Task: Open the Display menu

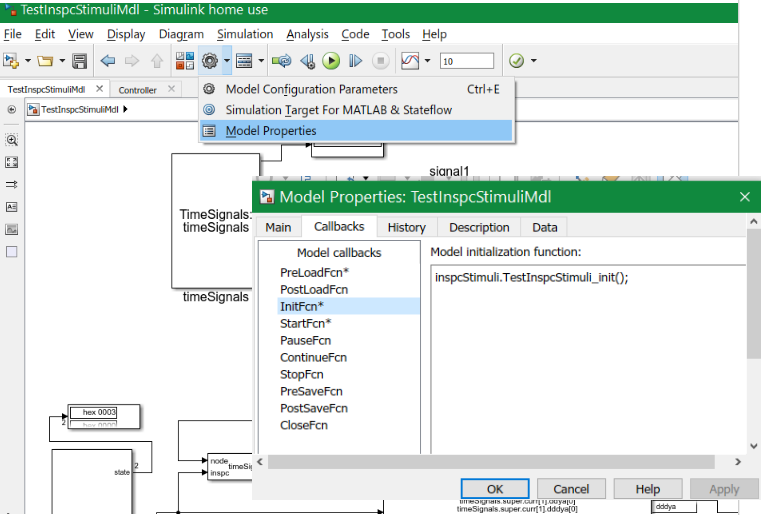Action: [126, 34]
